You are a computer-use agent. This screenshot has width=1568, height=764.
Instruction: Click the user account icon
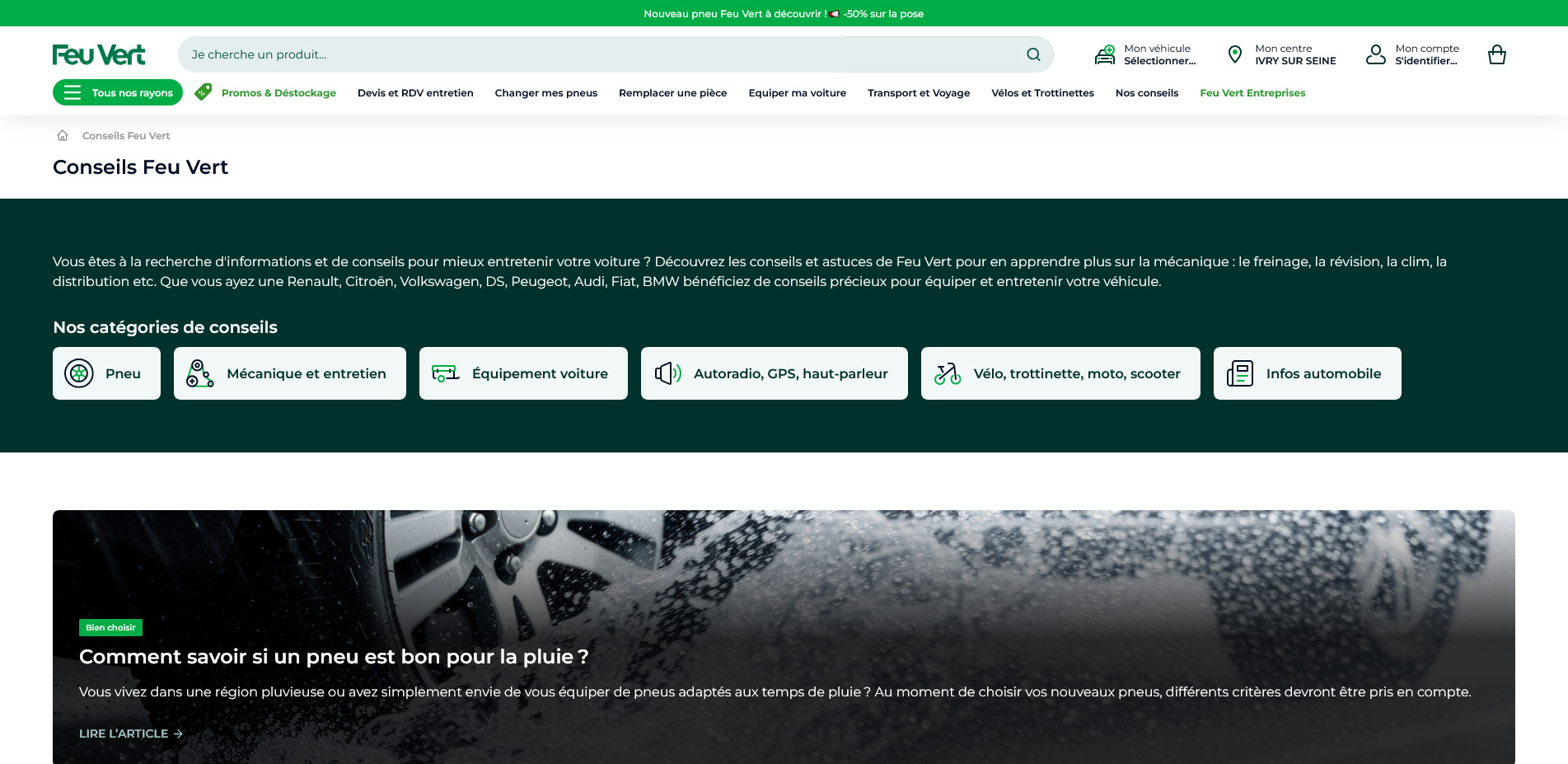pos(1376,54)
